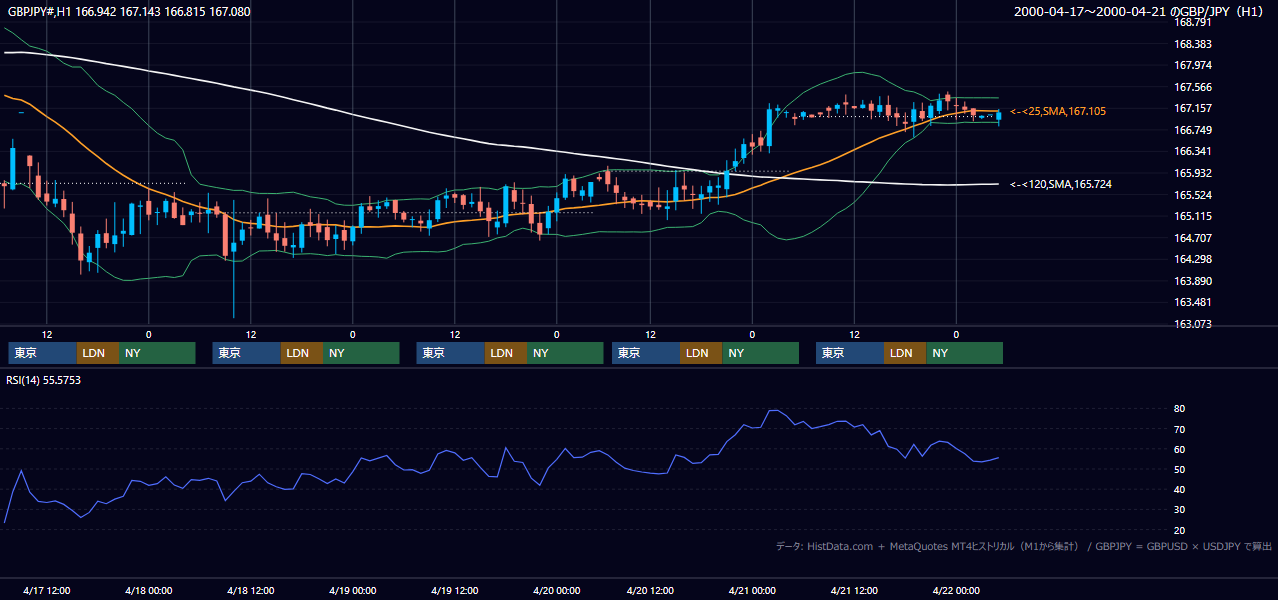This screenshot has height=600, width=1278.
Task: Select the 4/19 00:00 time axis label
Action: (x=352, y=590)
